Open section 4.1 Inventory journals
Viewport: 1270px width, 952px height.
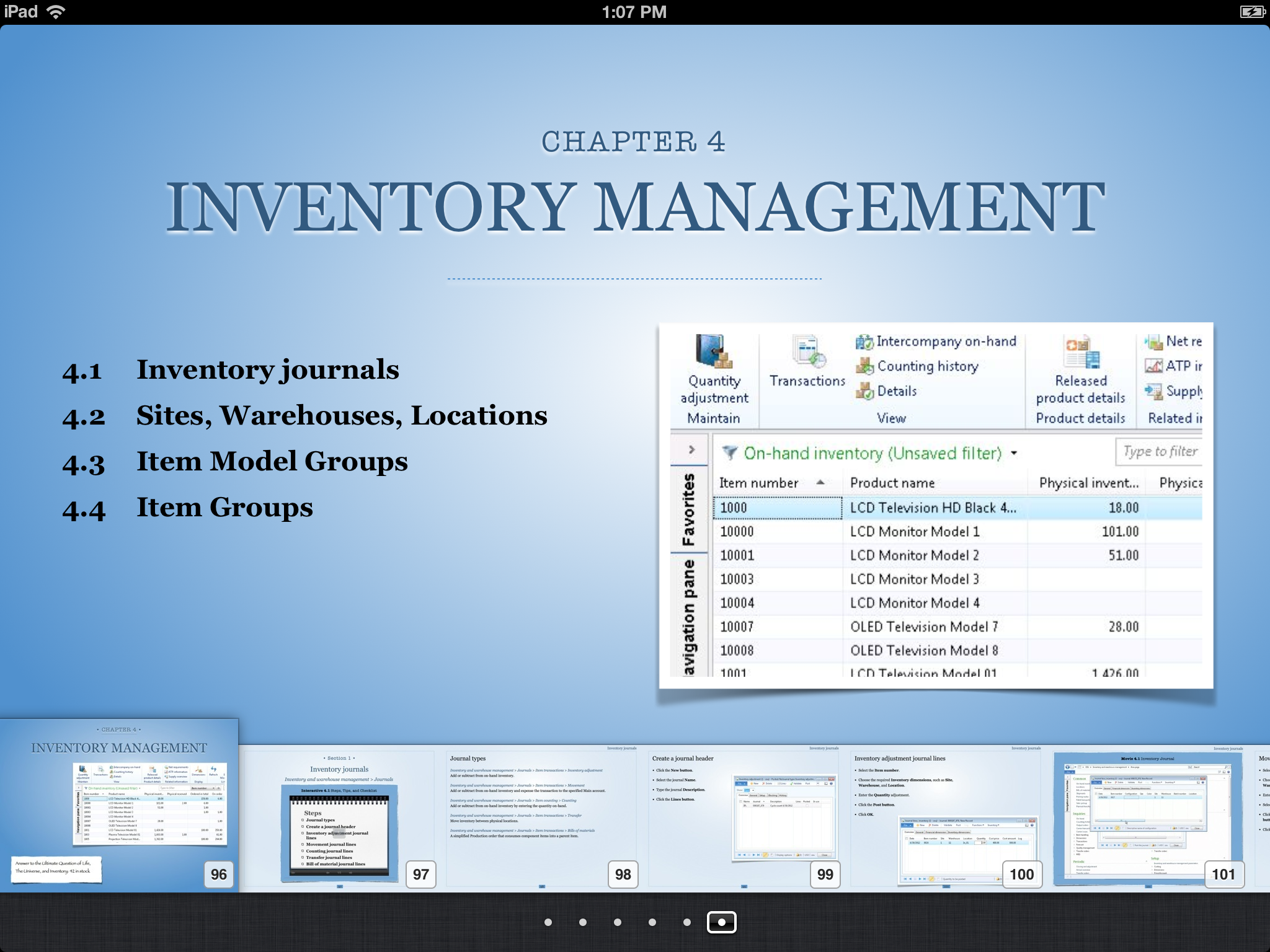(x=267, y=370)
